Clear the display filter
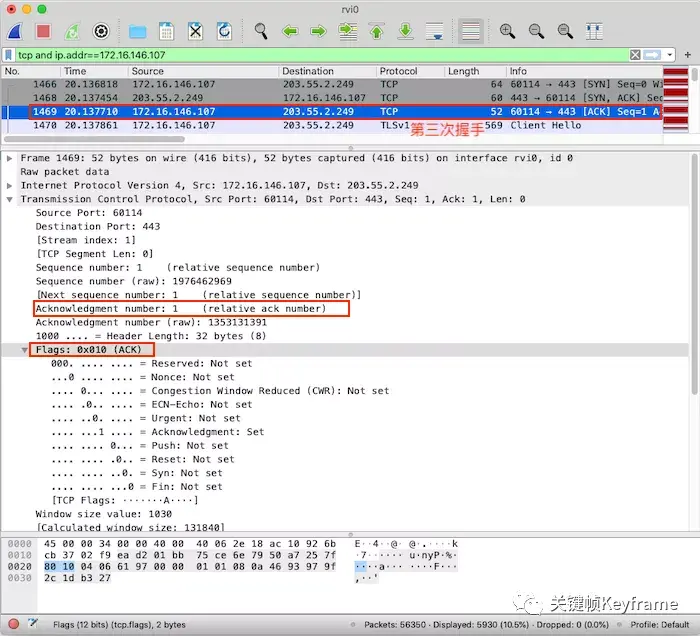Image resolution: width=700 pixels, height=636 pixels. 635,55
